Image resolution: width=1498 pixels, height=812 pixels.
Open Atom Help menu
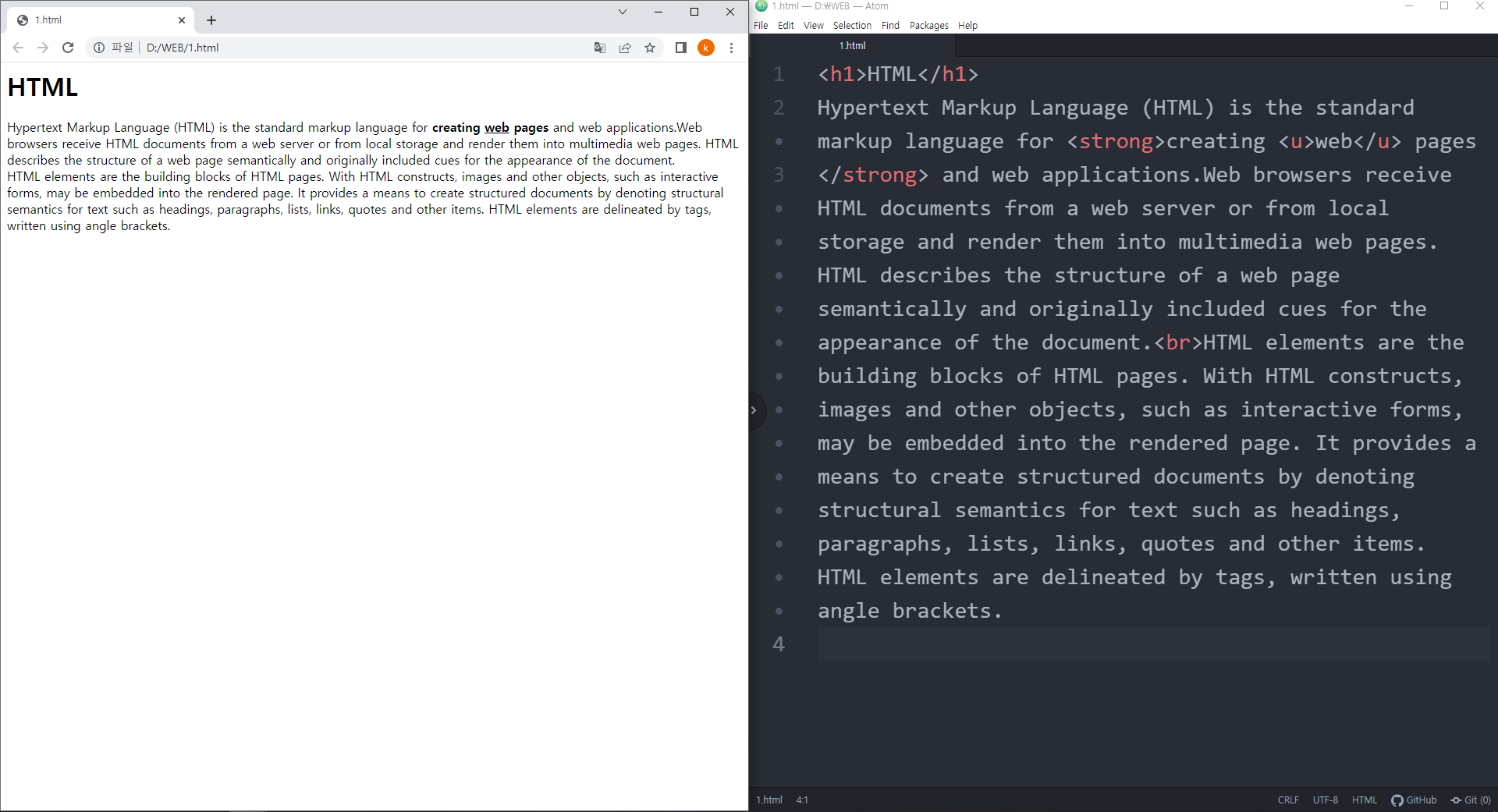click(967, 26)
